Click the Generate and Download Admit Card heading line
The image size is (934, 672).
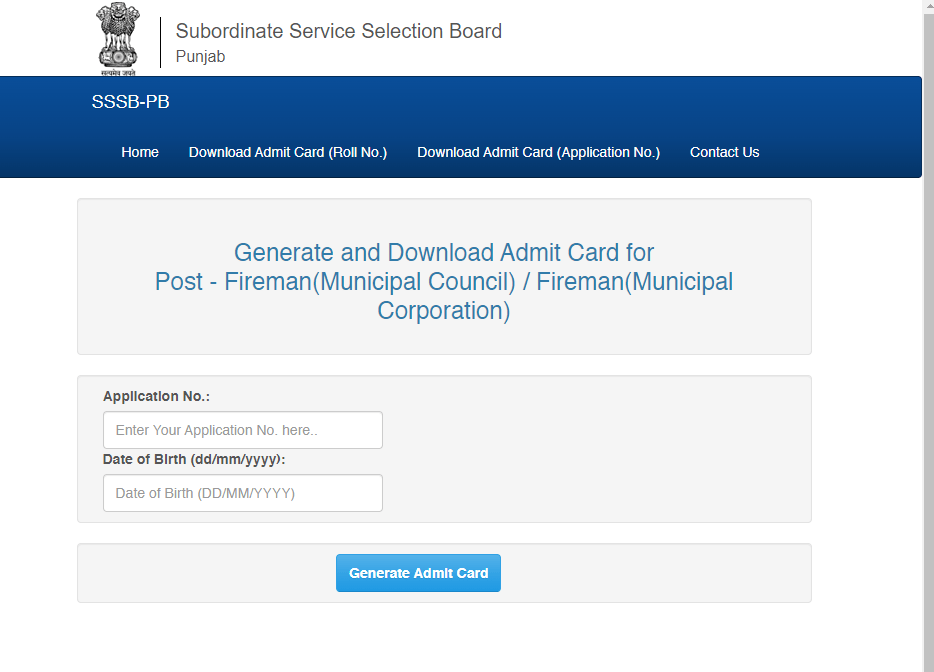point(443,252)
